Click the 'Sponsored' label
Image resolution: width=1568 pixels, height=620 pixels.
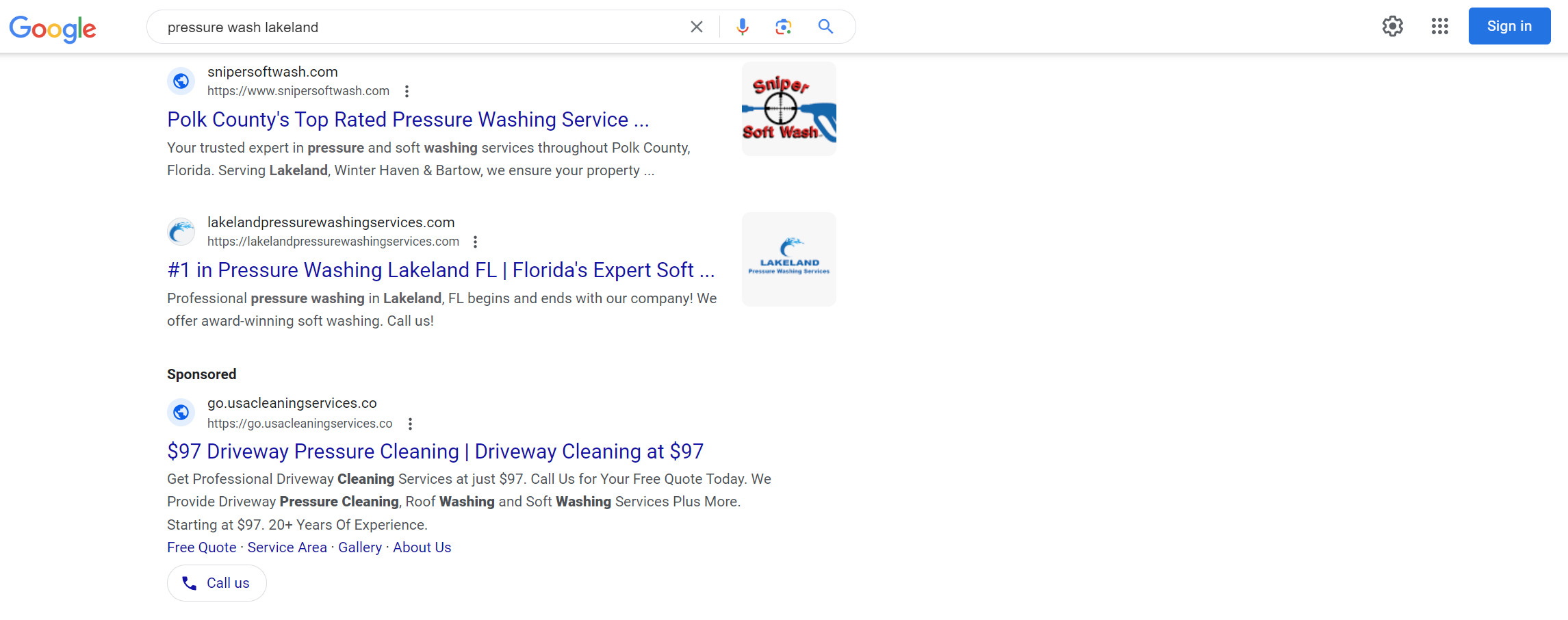[x=201, y=374]
